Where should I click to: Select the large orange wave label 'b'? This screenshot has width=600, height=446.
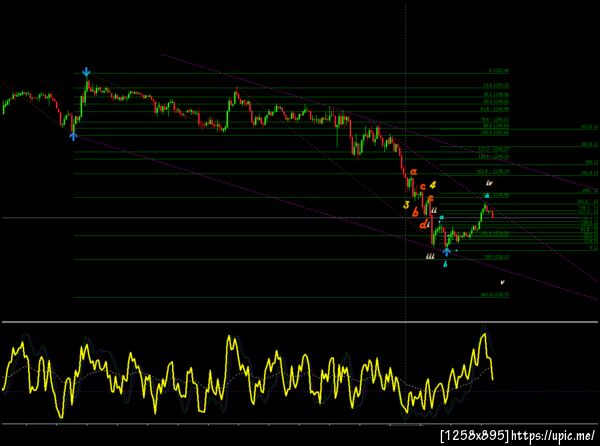pos(415,212)
